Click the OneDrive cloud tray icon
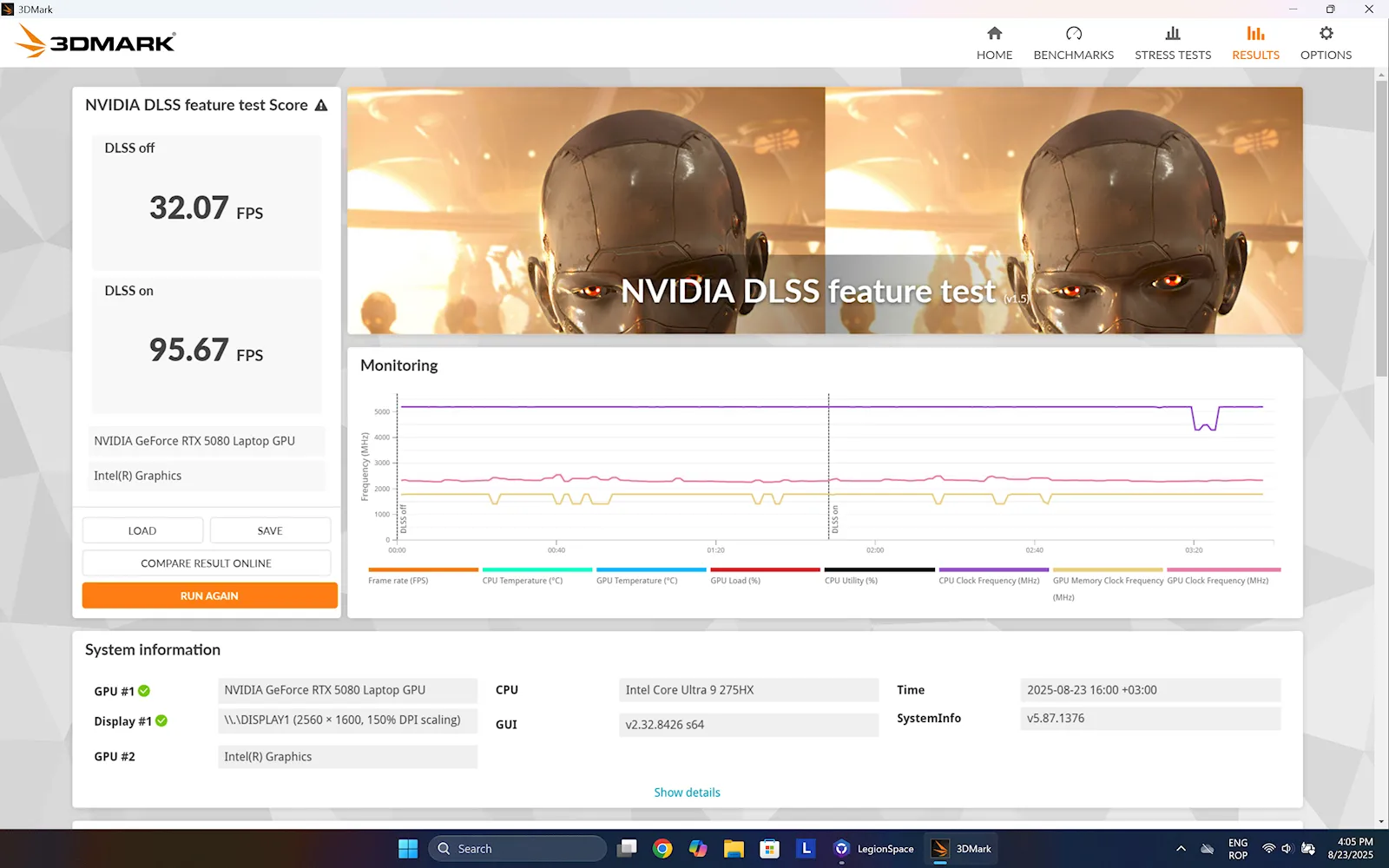Screen dimensions: 1389x868 point(1207,849)
